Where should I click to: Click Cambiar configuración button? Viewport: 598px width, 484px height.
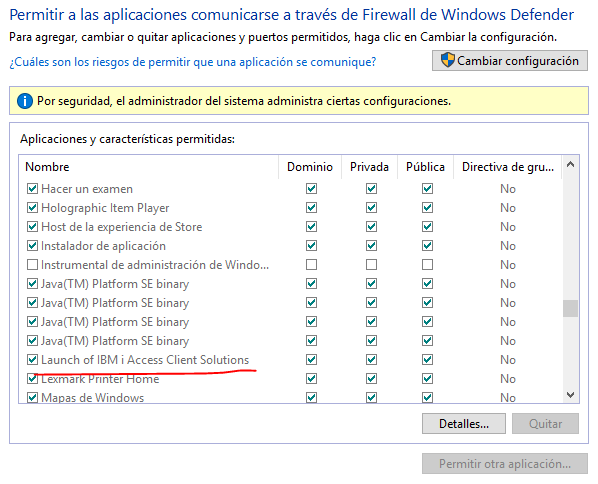[x=510, y=61]
